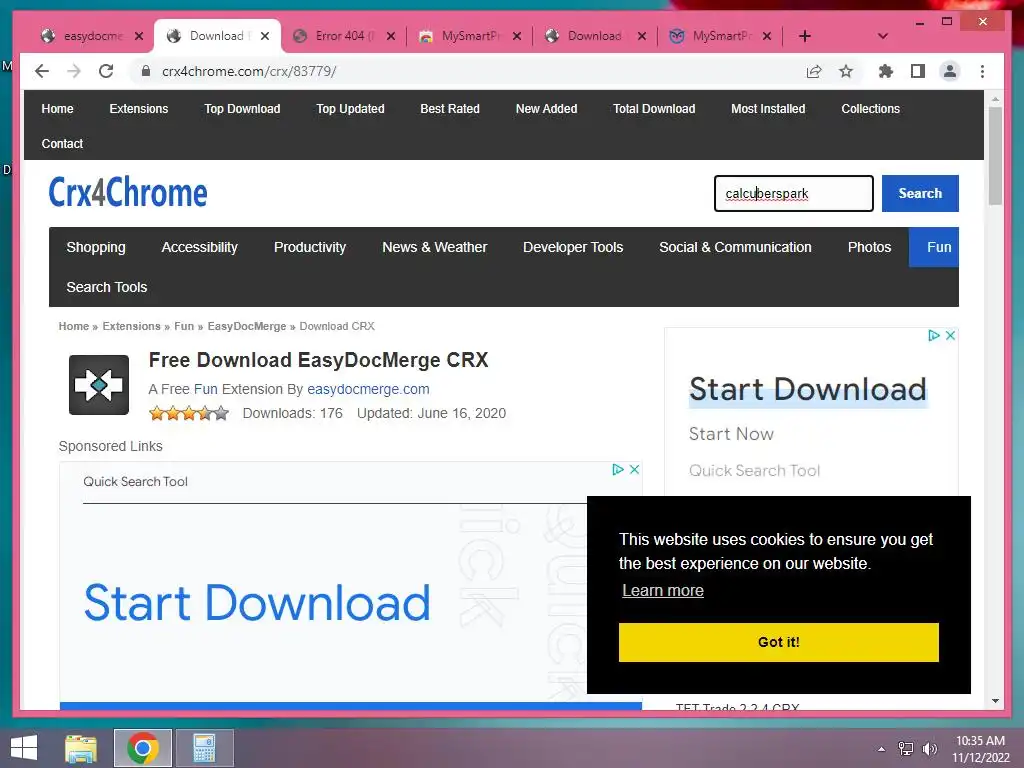Image resolution: width=1024 pixels, height=768 pixels.
Task: Select the Photos category
Action: pos(869,247)
